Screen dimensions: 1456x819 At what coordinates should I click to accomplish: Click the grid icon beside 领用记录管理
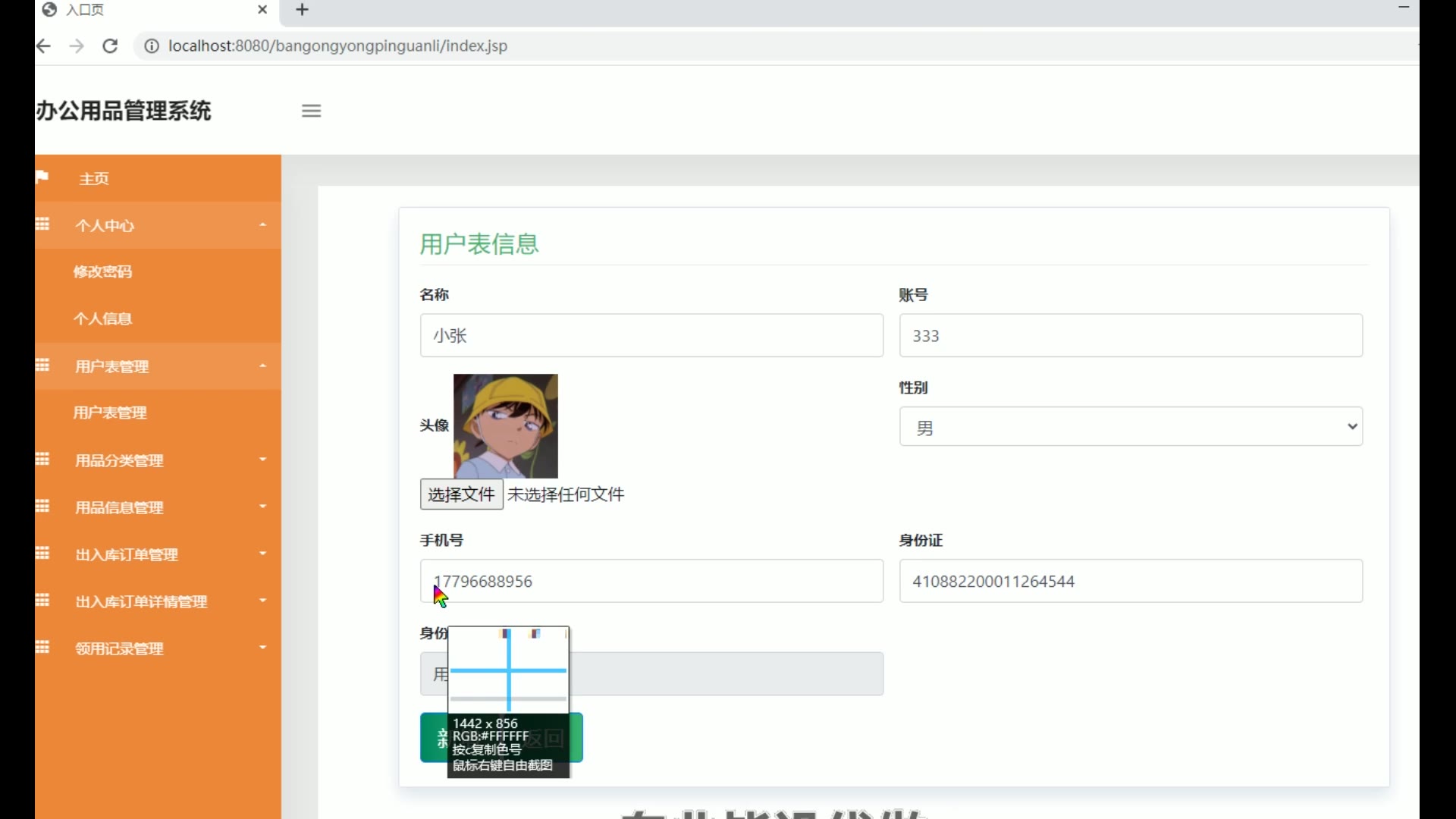[43, 648]
